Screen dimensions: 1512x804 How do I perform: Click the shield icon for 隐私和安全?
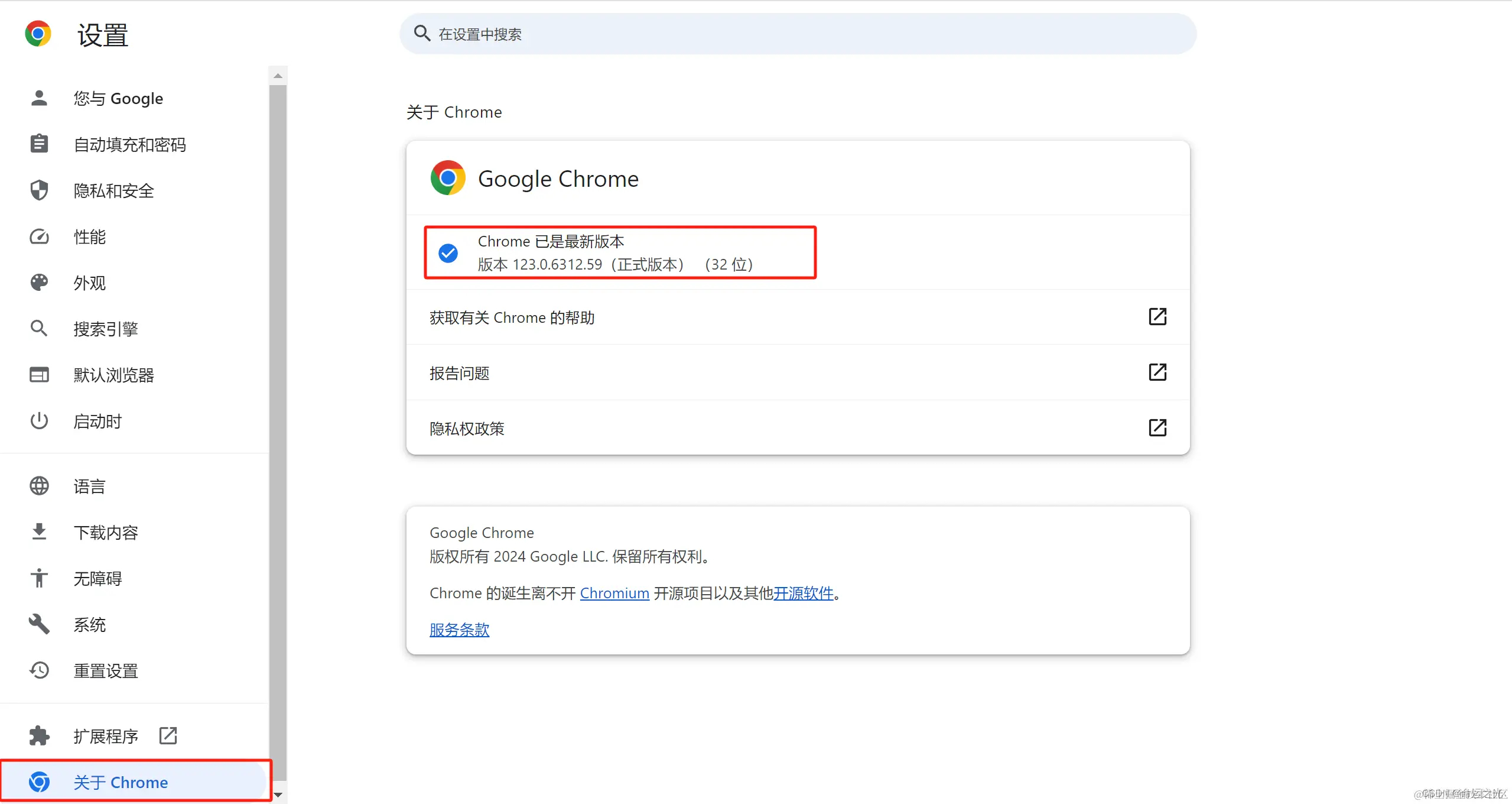[x=39, y=190]
